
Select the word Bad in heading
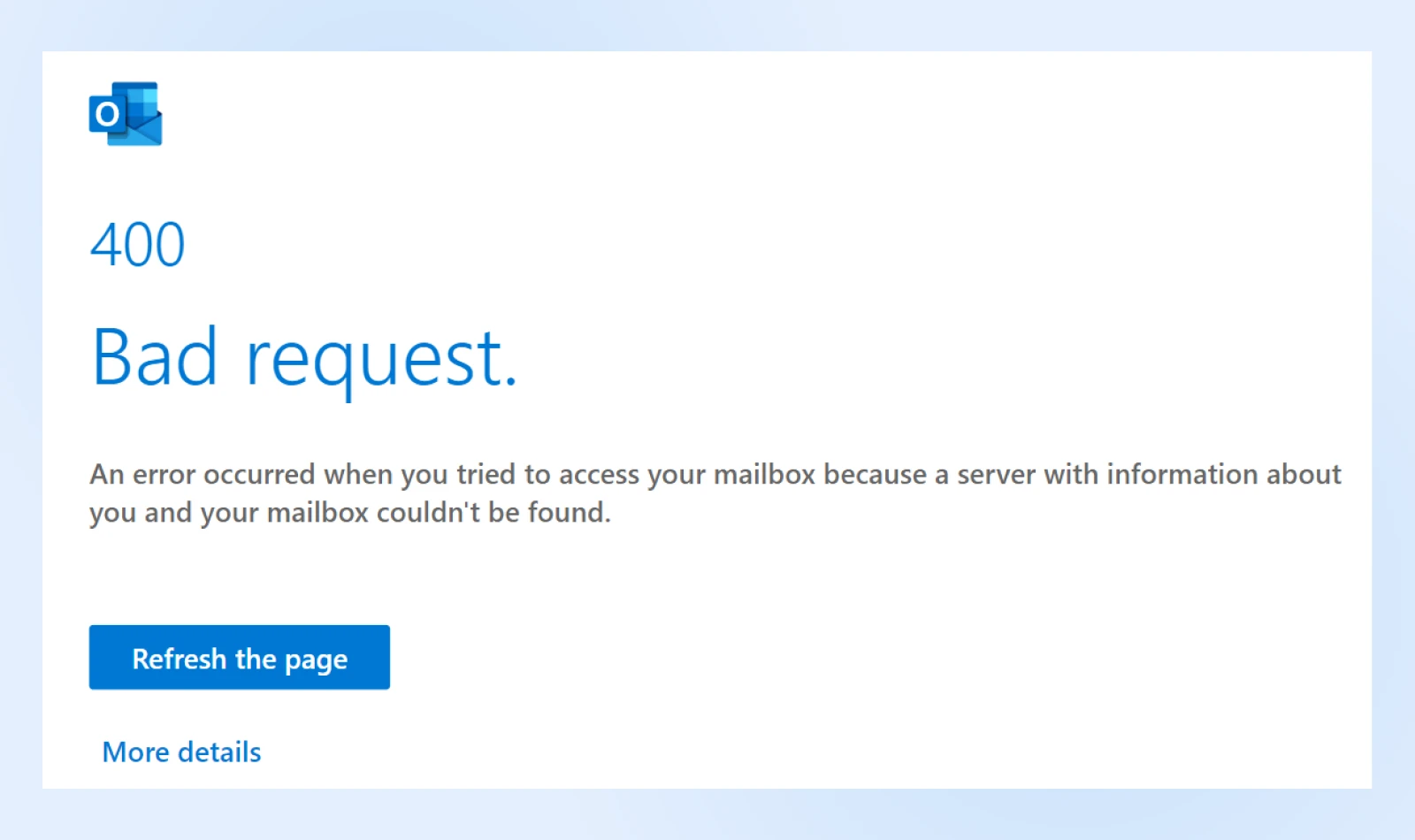(x=155, y=357)
